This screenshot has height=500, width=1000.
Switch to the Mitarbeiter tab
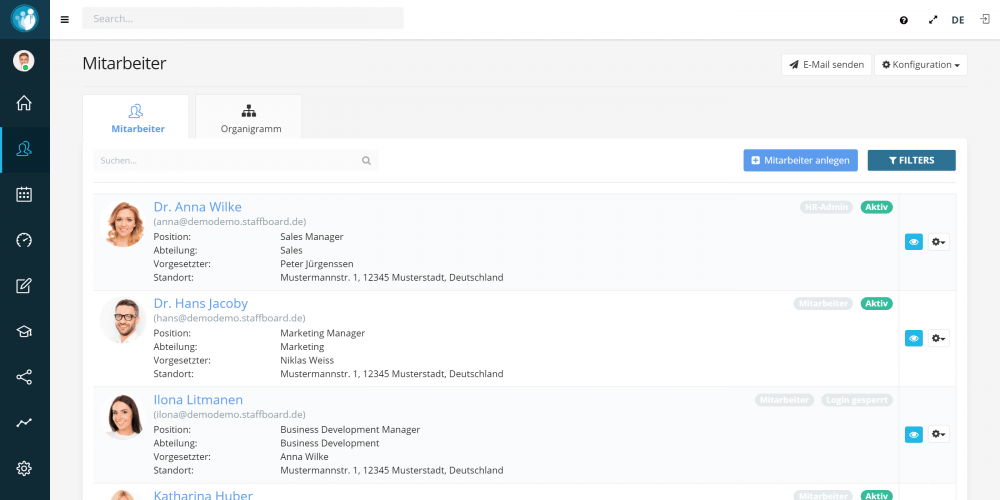point(136,117)
